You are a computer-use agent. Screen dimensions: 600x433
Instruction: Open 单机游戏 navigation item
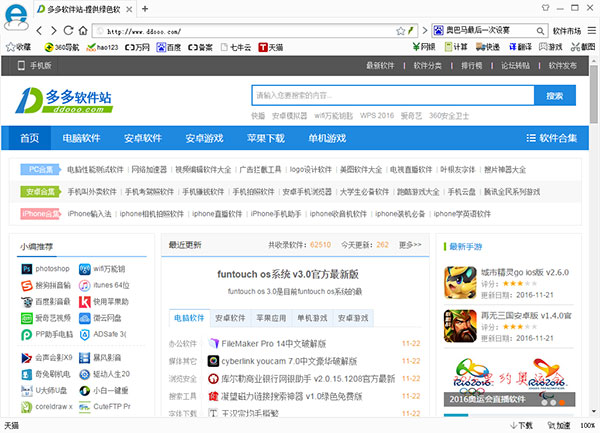point(327,138)
